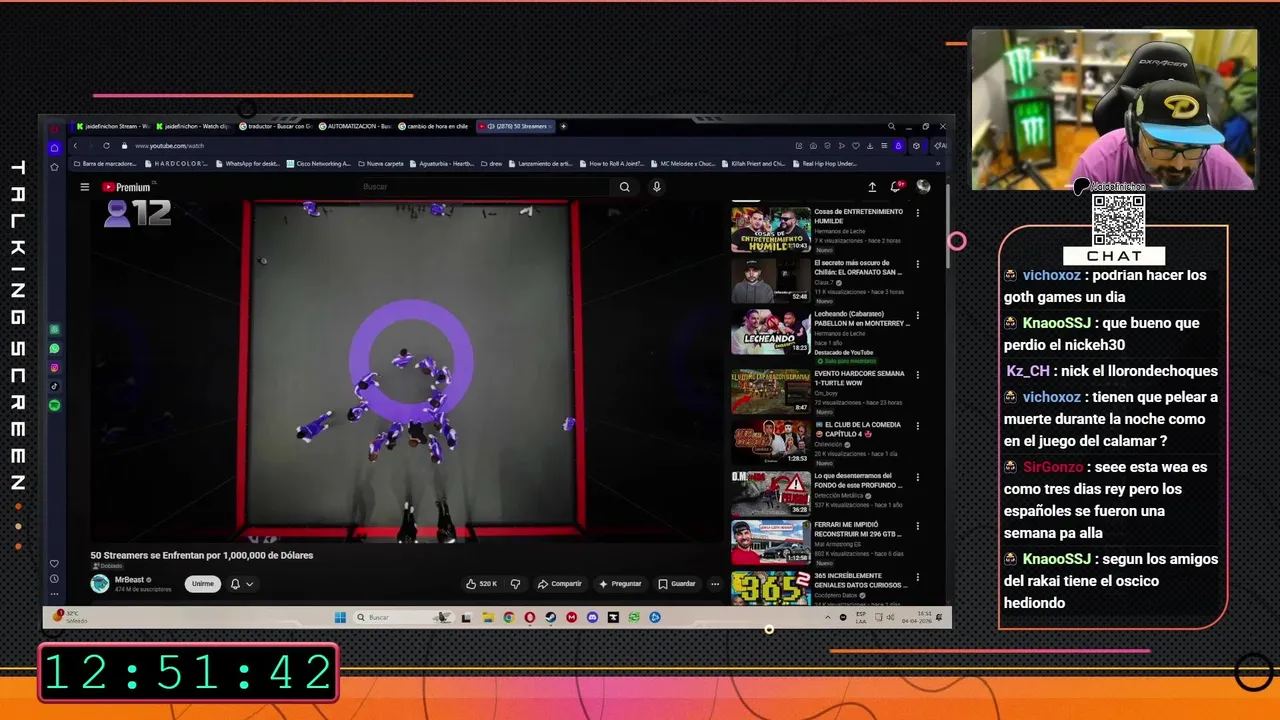Open options for El secreto más oscuro video
This screenshot has width=1280, height=720.
click(918, 263)
